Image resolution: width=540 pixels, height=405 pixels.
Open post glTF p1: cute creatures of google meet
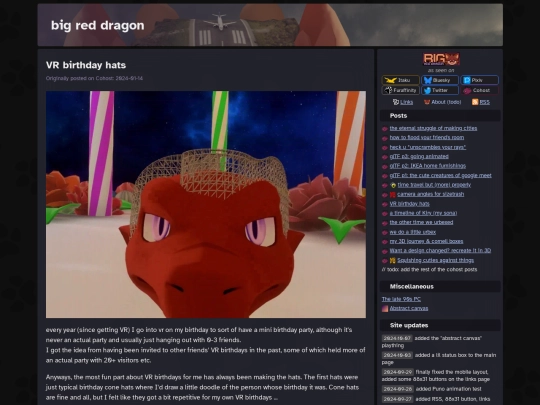[x=440, y=175]
